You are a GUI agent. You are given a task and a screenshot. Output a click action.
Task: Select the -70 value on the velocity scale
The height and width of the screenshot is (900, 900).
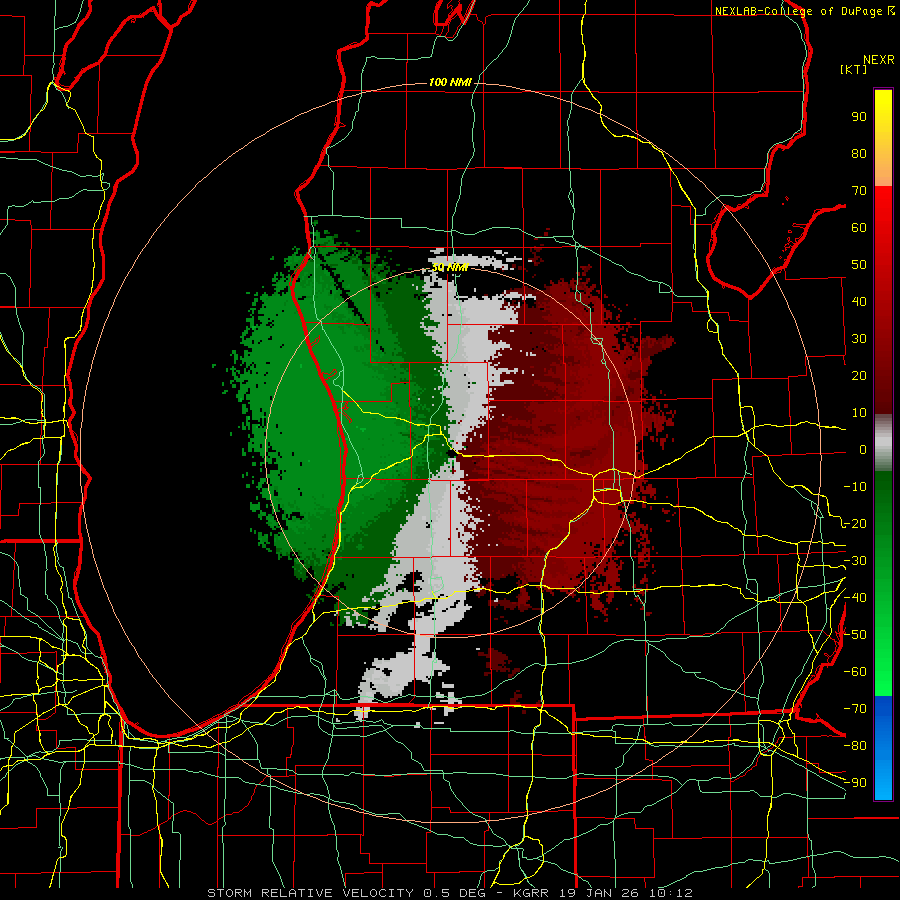[x=855, y=709]
